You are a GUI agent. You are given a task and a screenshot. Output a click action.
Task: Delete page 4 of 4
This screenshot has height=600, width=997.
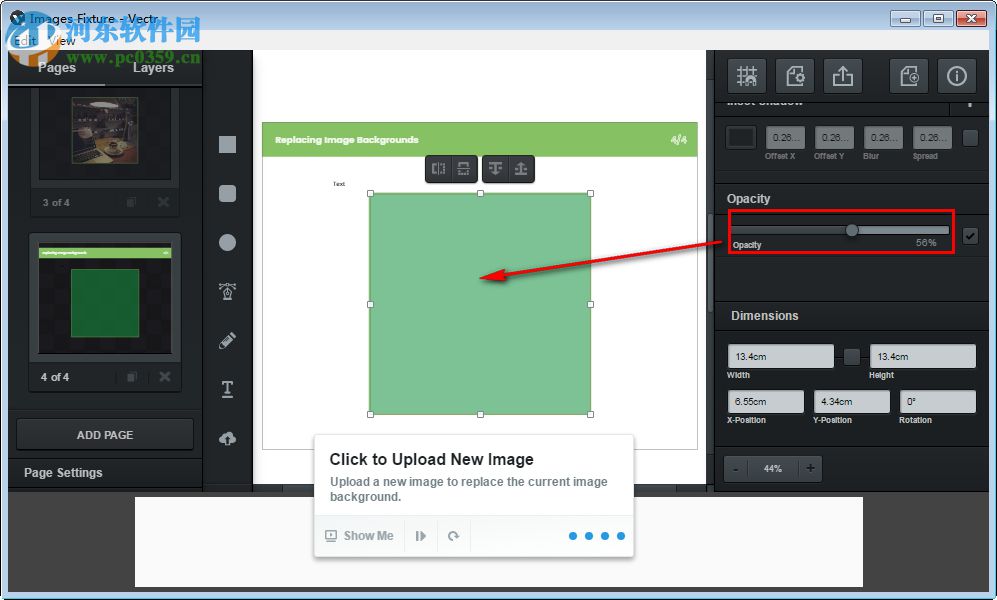[x=165, y=377]
